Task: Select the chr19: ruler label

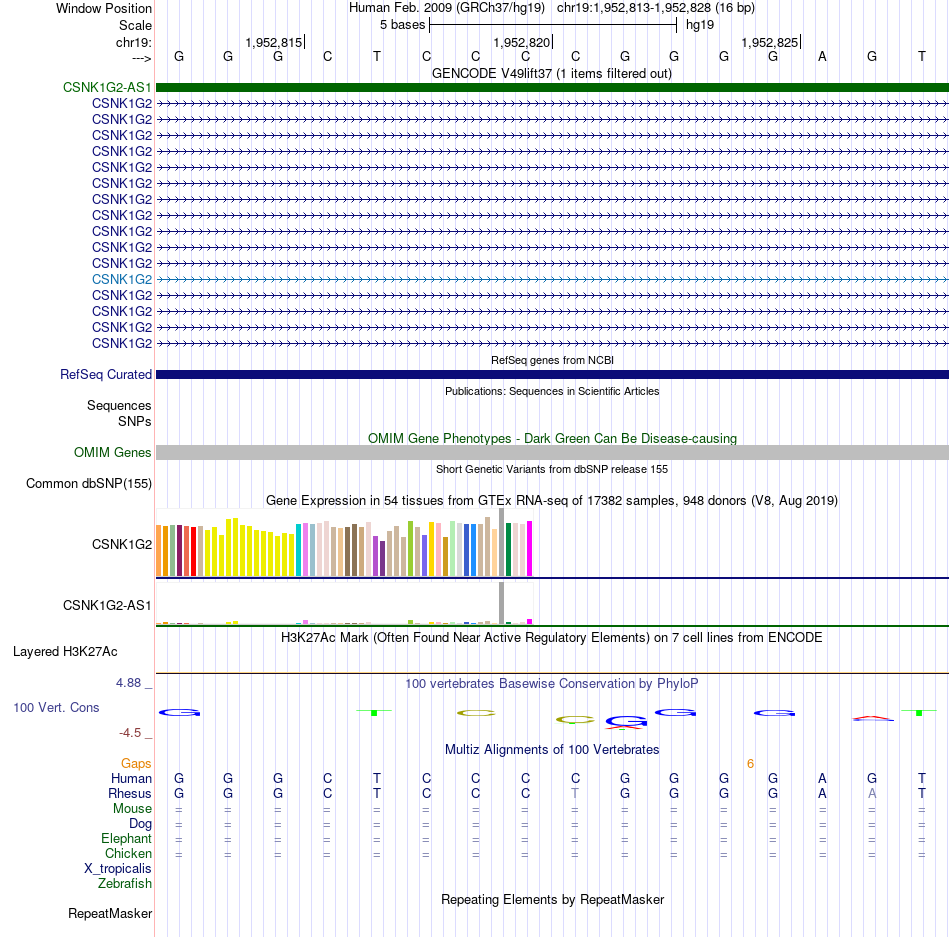Action: tap(133, 42)
